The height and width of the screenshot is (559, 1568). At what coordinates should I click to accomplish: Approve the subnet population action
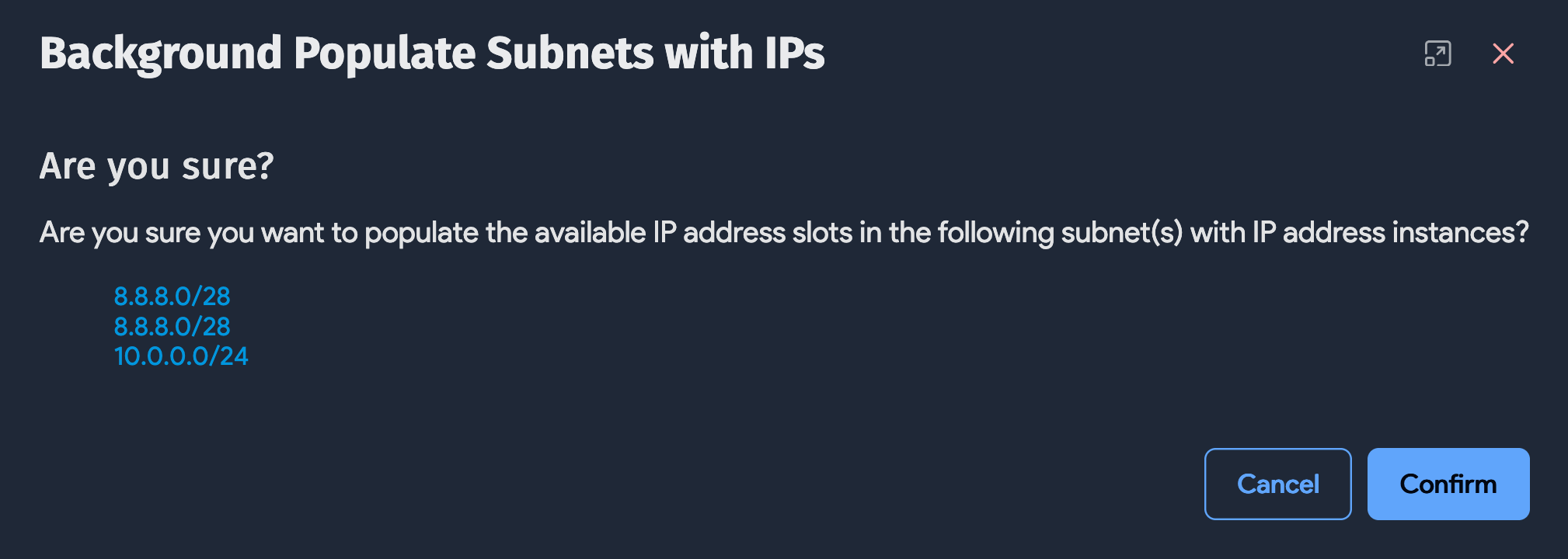(1448, 483)
